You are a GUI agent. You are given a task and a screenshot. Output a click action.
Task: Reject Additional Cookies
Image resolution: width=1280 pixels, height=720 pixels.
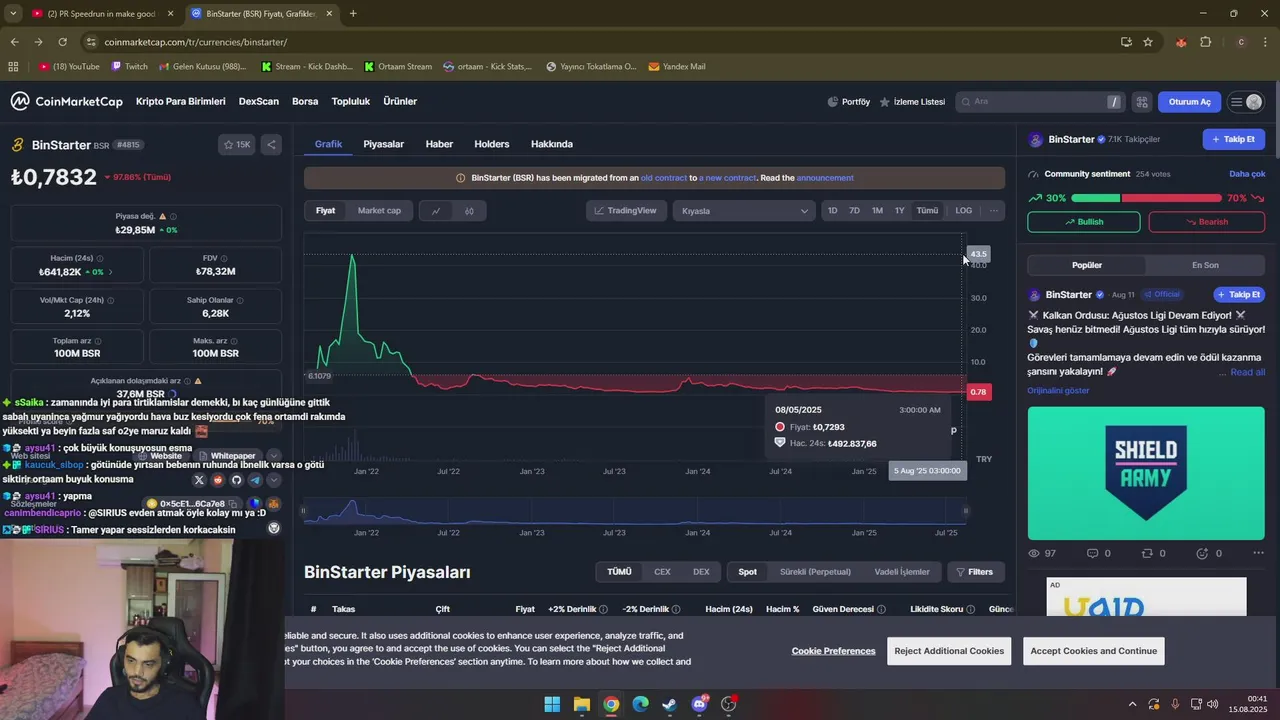(x=949, y=651)
